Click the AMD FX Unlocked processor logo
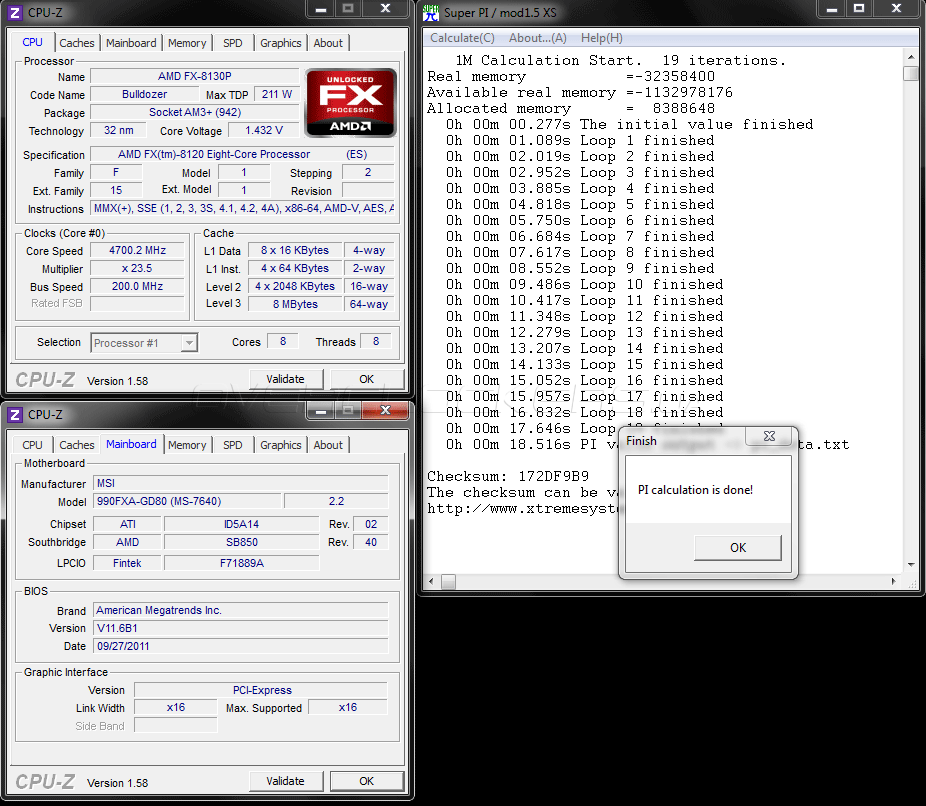Viewport: 926px width, 806px height. click(351, 103)
